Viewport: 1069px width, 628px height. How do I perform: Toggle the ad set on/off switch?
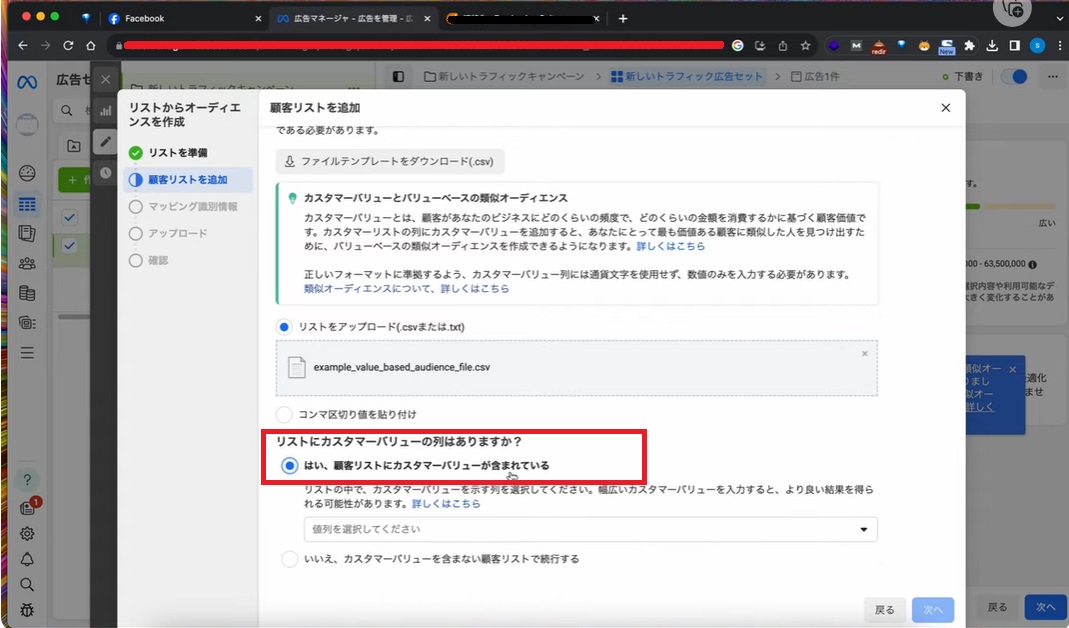[1013, 76]
